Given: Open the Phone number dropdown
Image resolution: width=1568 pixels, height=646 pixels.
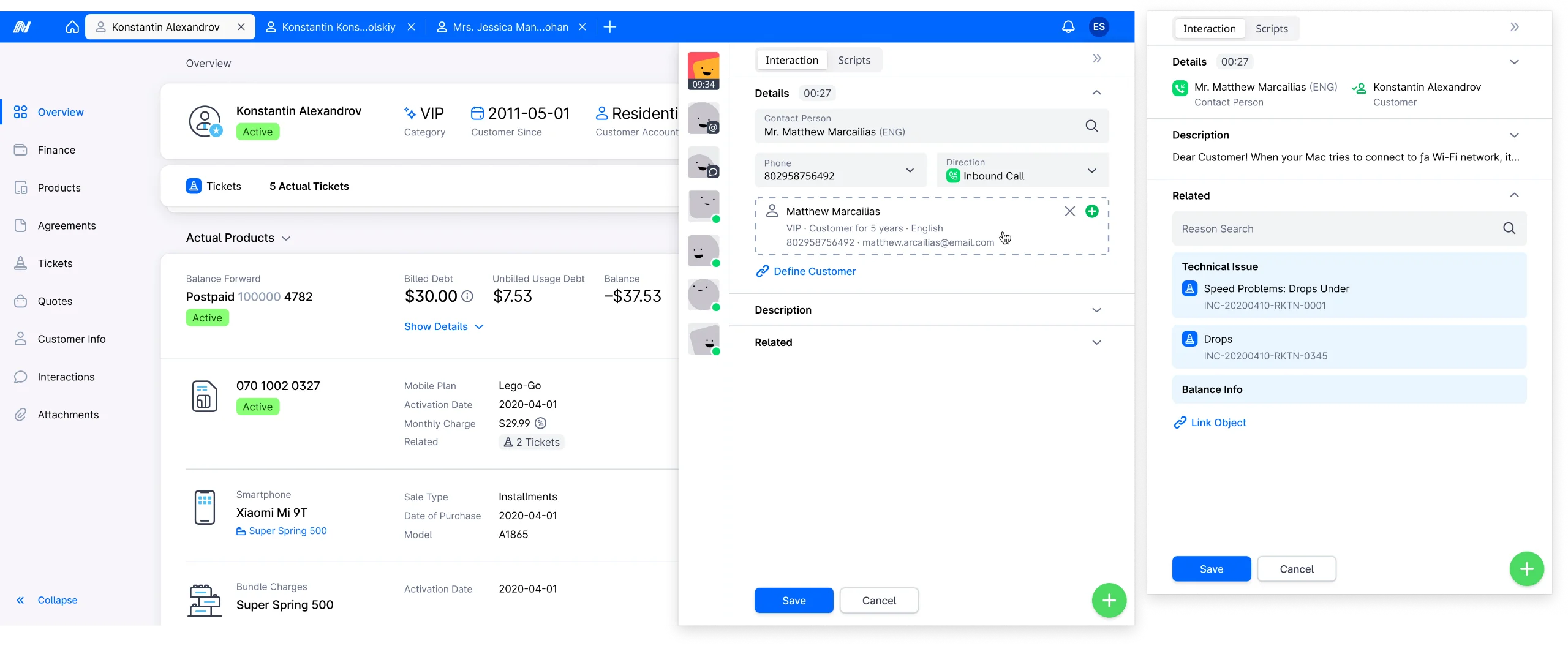Looking at the screenshot, I should 840,170.
